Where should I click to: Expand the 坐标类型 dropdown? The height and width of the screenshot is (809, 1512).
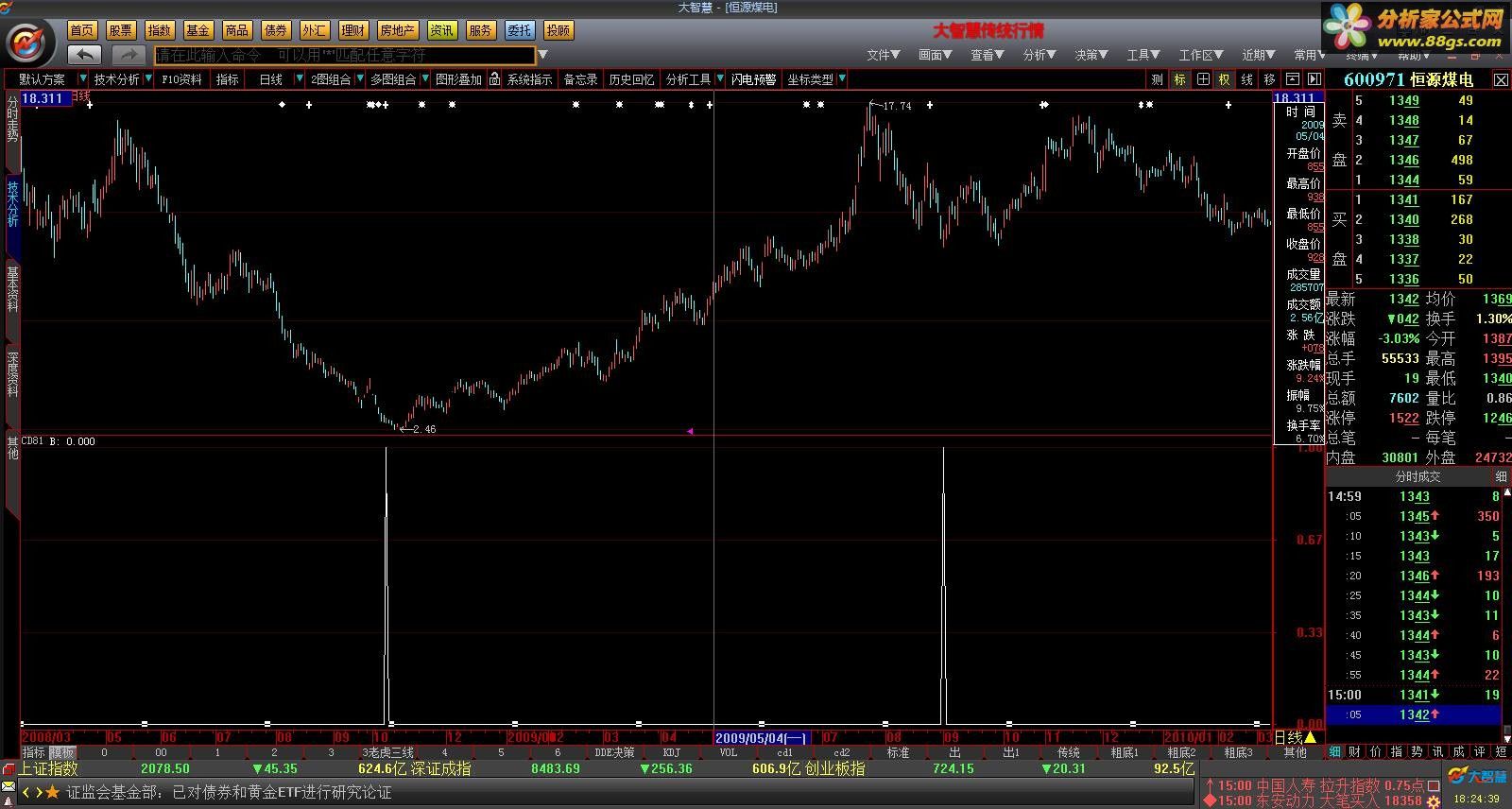841,79
